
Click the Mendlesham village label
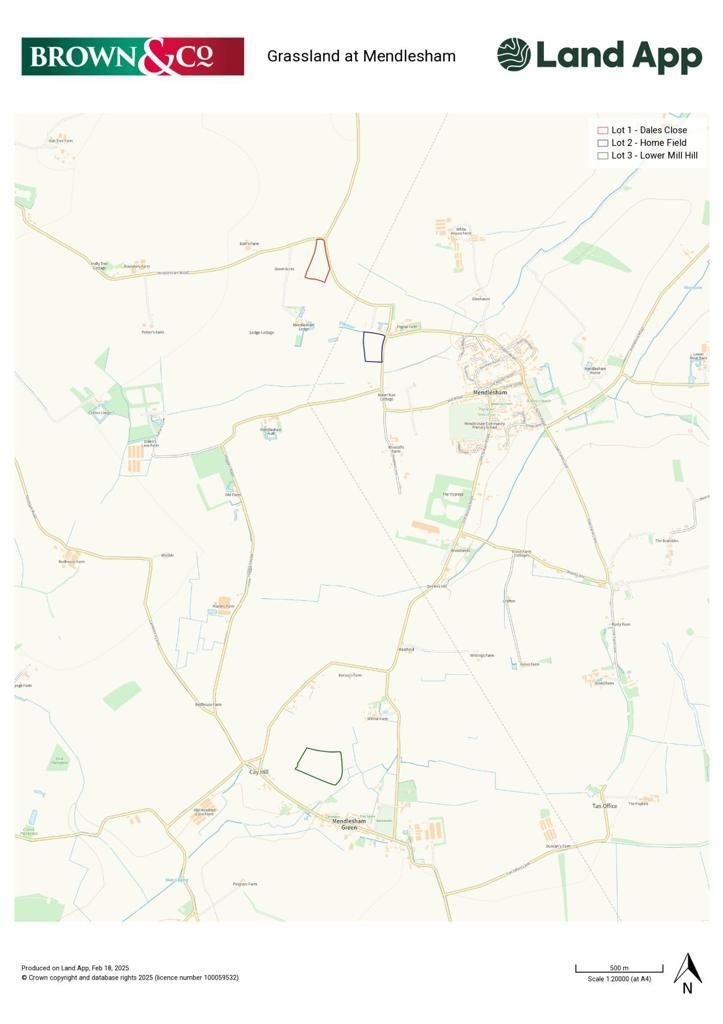click(490, 392)
